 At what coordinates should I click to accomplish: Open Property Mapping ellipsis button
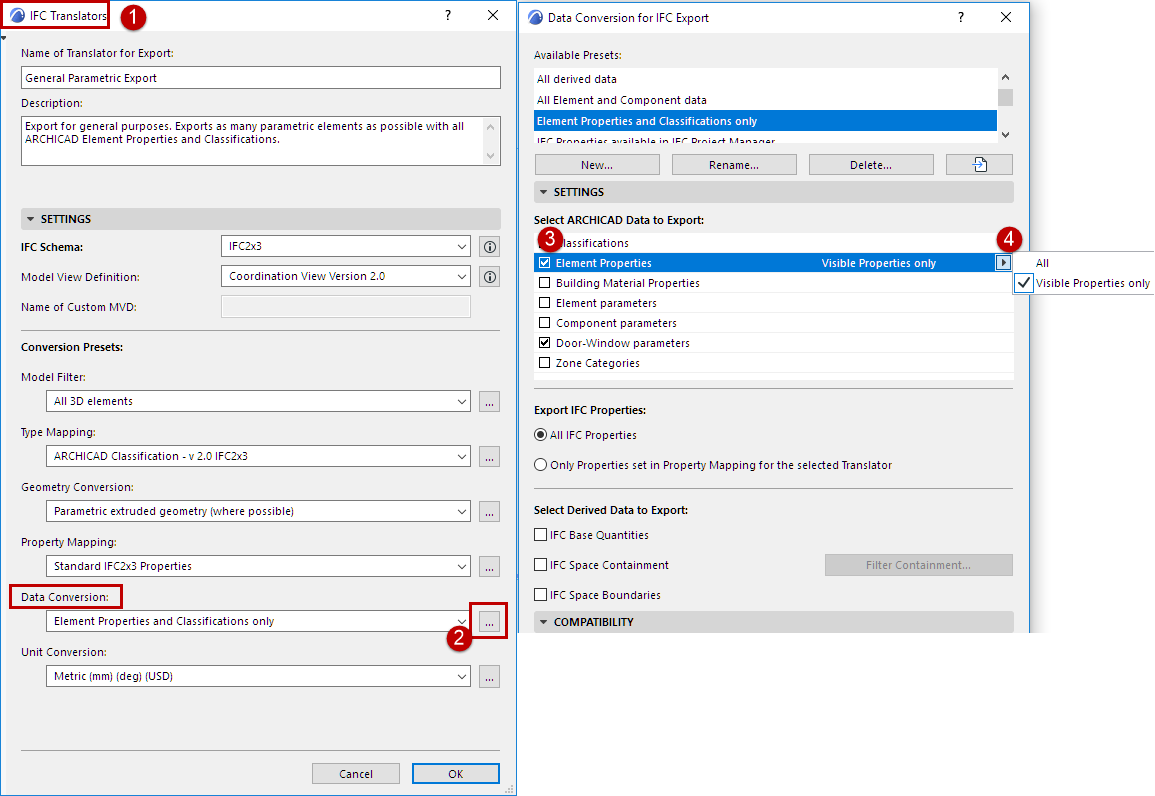(489, 566)
